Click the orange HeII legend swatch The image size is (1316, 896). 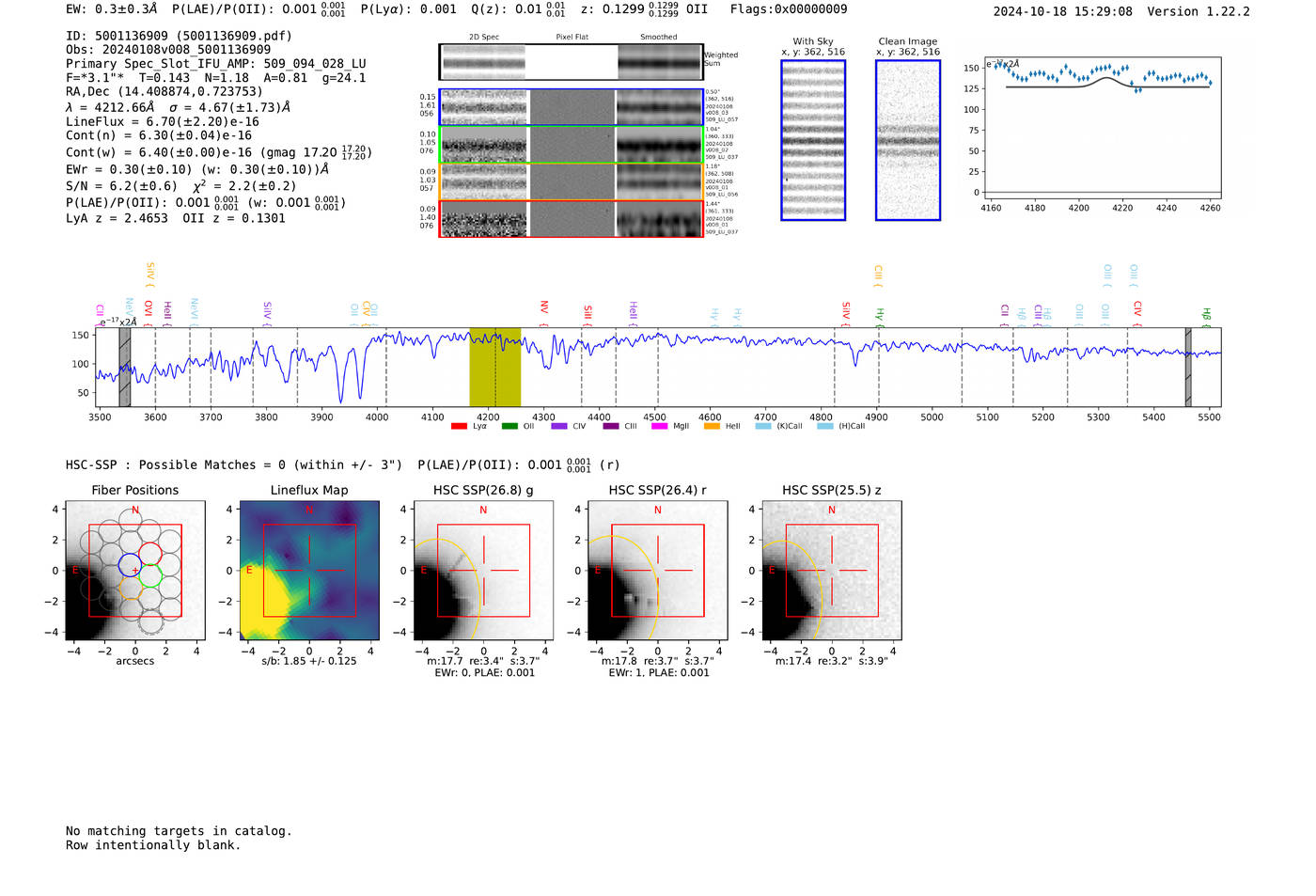click(712, 426)
